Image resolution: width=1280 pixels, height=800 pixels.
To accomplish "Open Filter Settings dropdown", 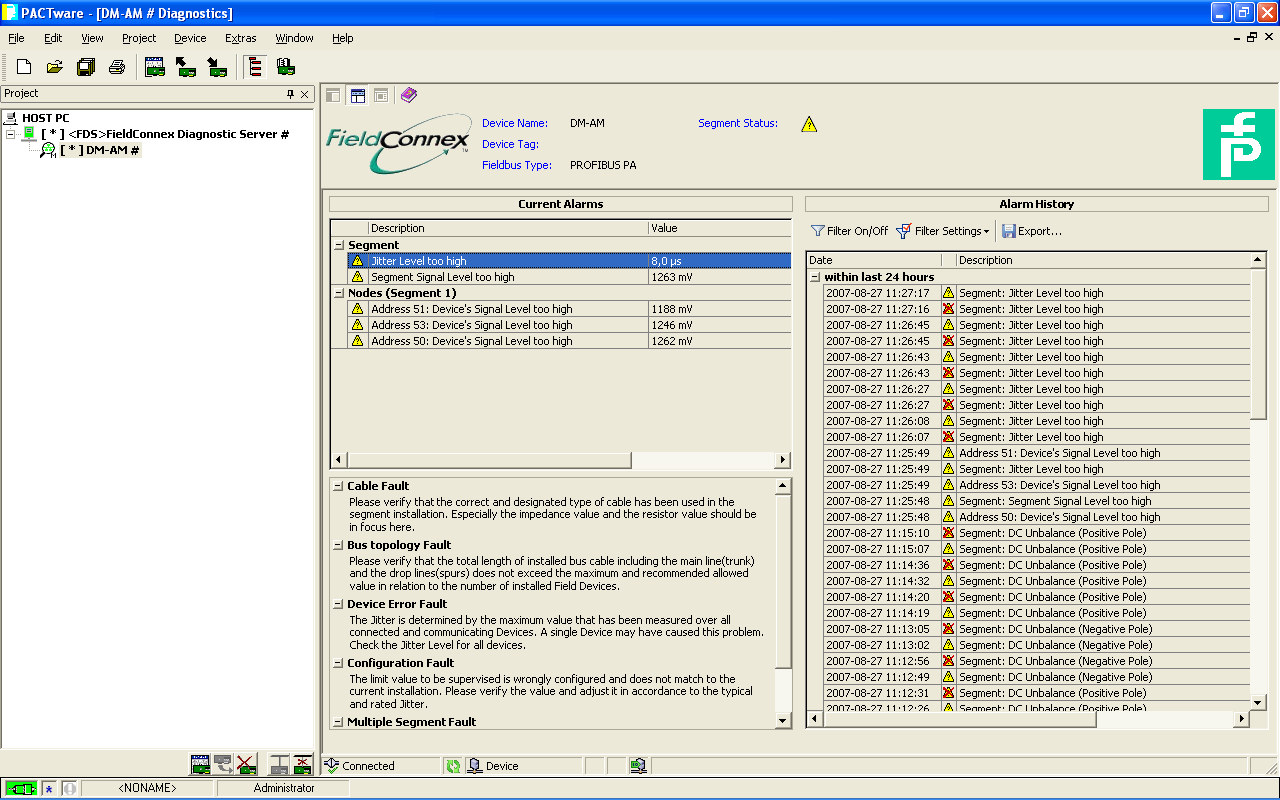I will (943, 231).
